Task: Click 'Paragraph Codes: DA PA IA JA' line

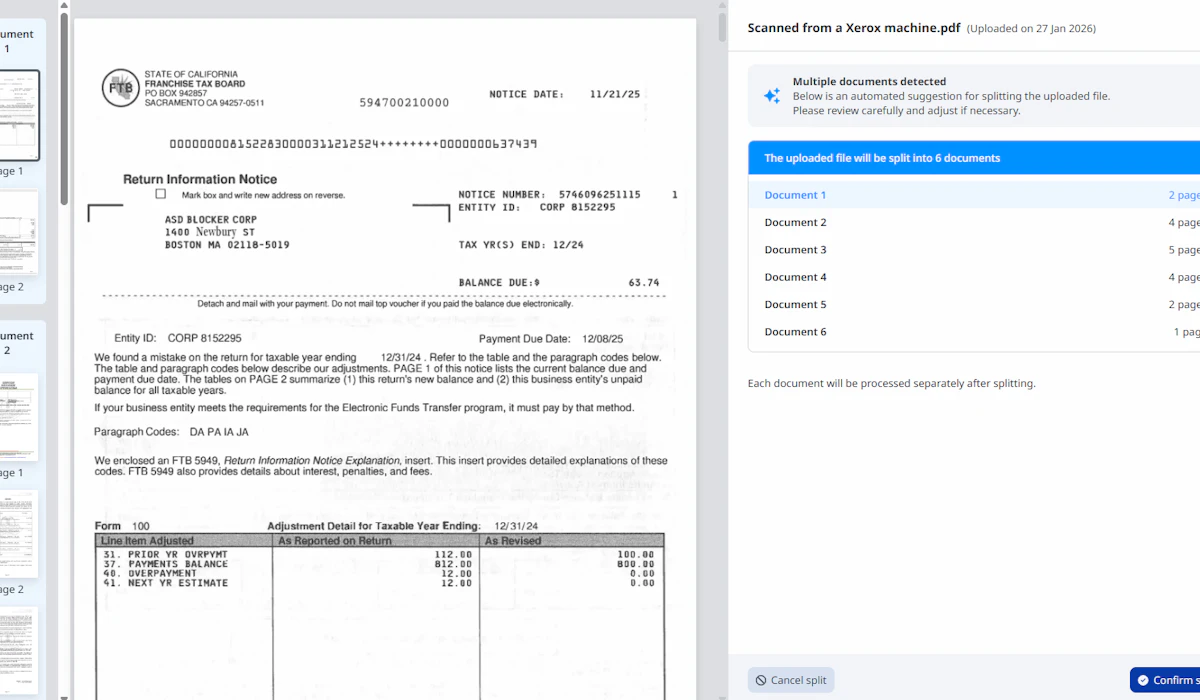Action: (x=171, y=432)
